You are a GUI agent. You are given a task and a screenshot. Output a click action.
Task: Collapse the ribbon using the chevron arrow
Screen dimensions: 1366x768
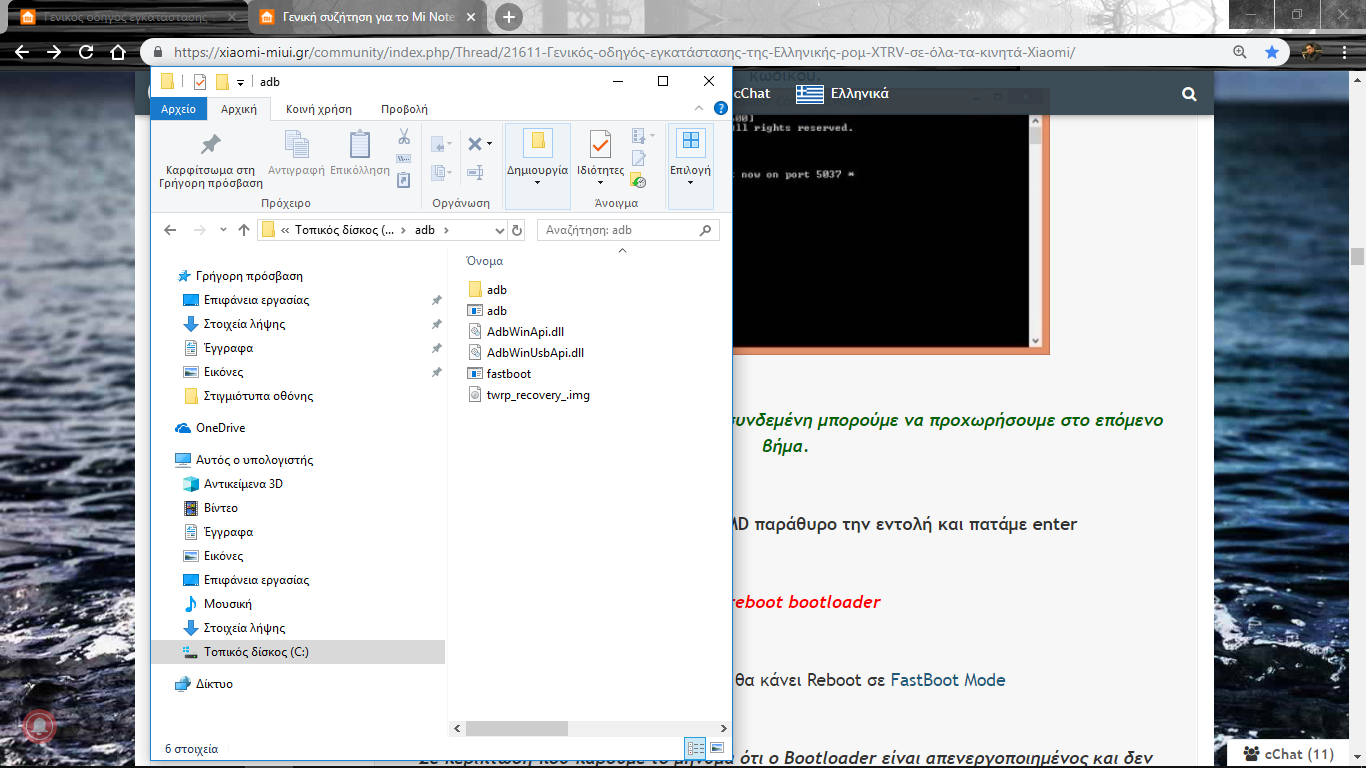(698, 108)
